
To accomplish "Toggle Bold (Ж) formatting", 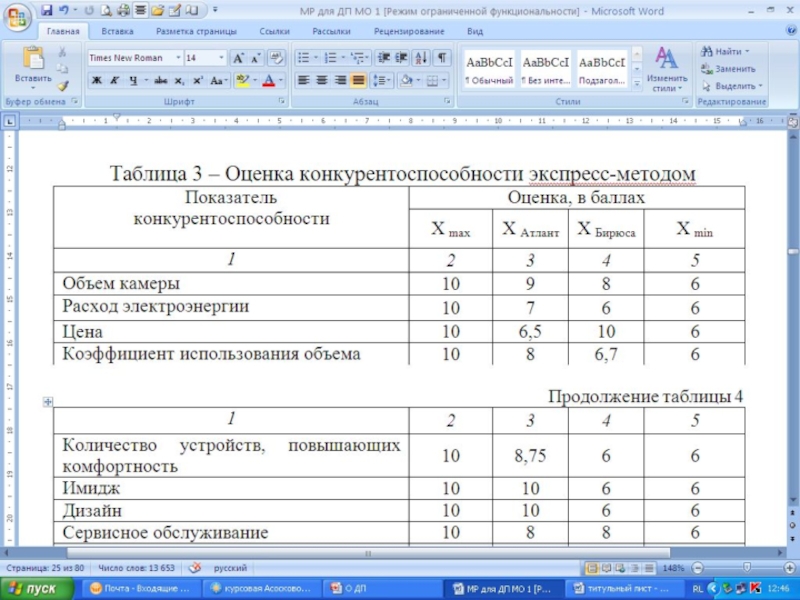I will tap(97, 81).
